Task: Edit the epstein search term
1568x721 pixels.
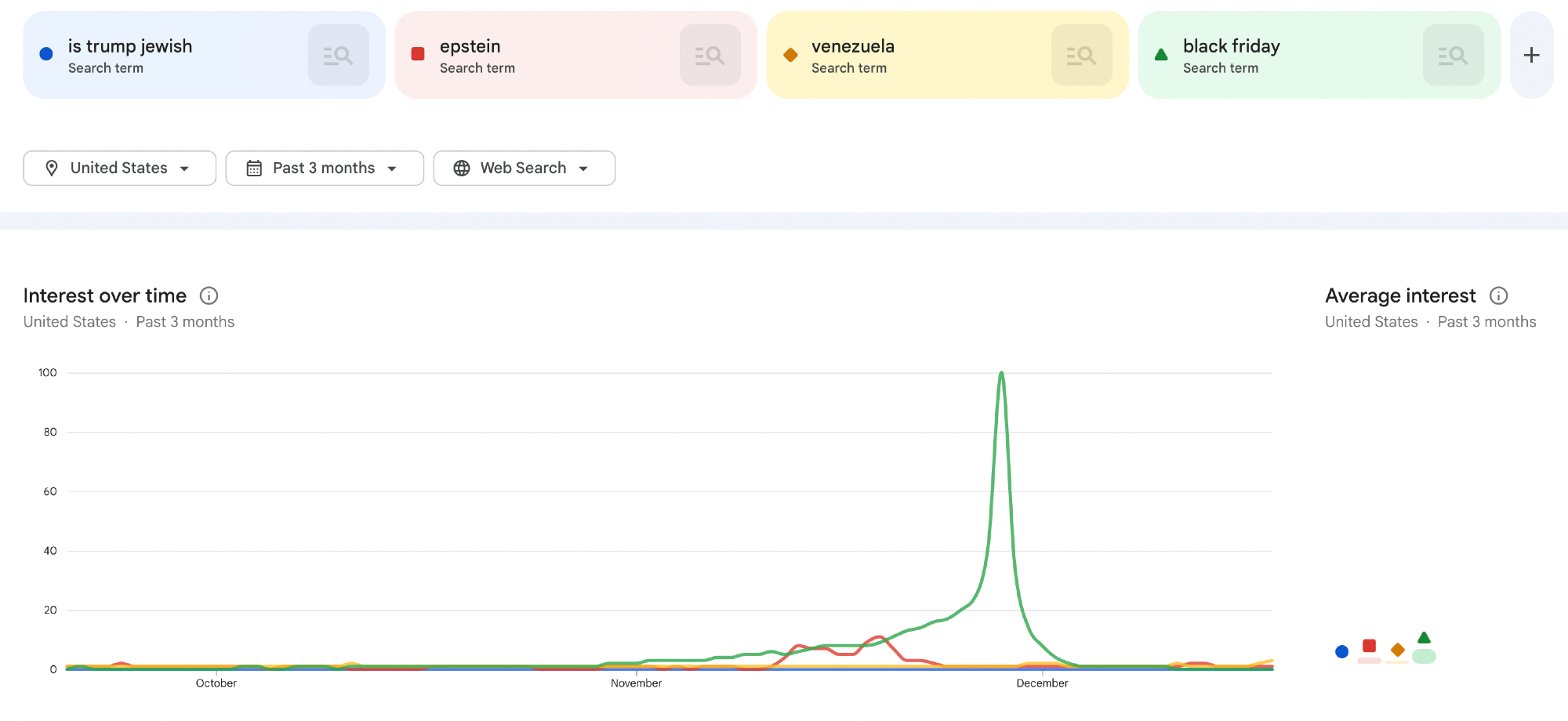Action: coord(470,46)
